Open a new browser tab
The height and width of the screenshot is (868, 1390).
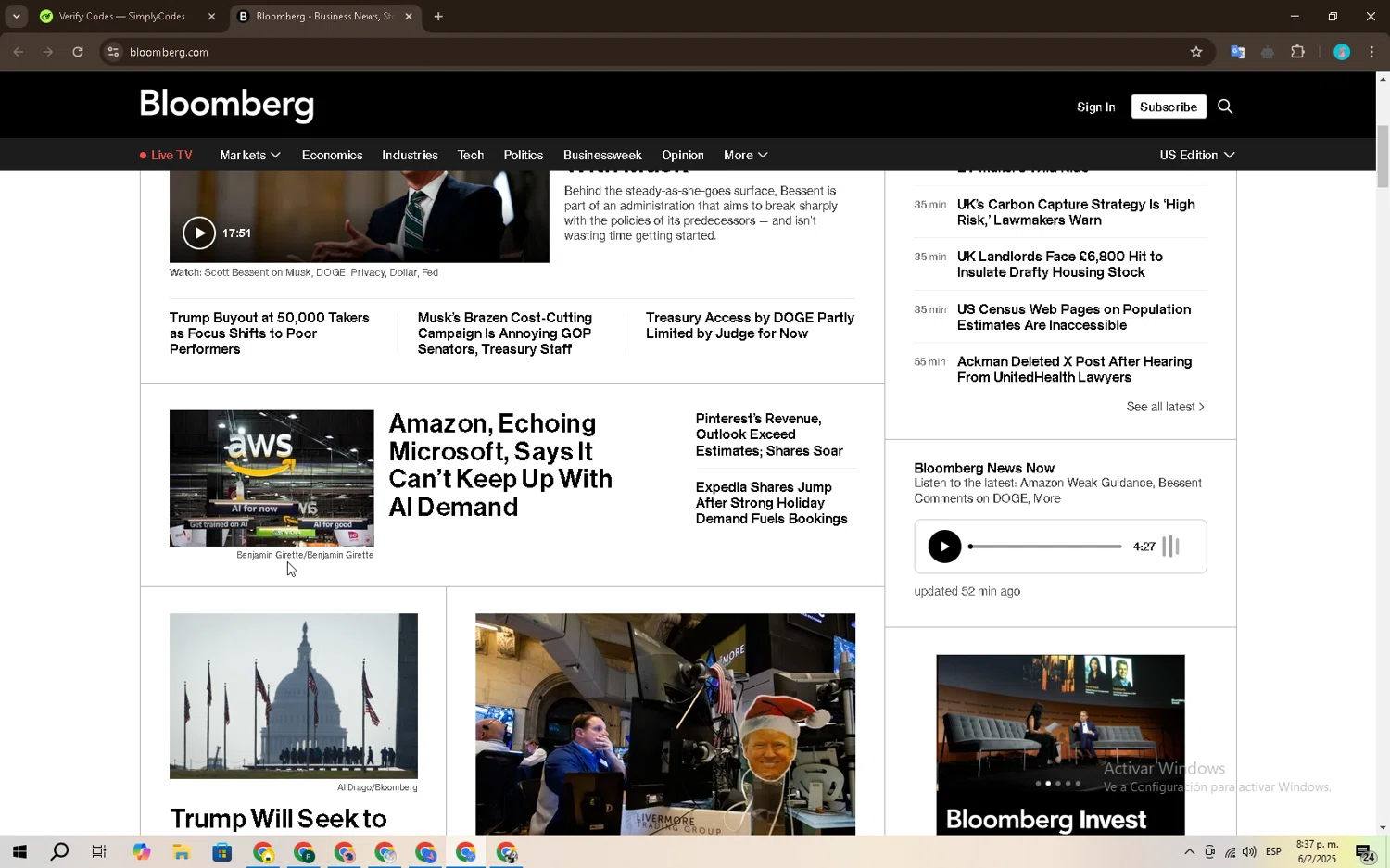click(x=438, y=17)
